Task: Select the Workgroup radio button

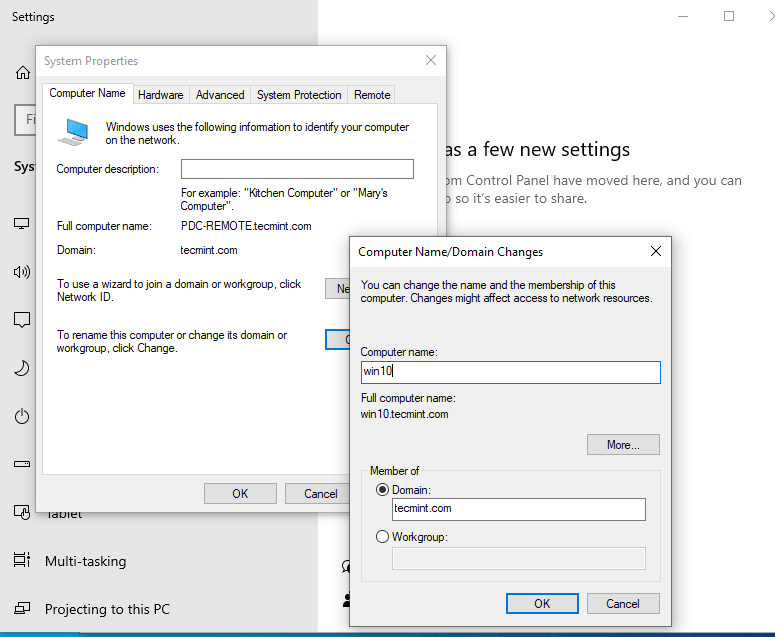Action: 382,537
